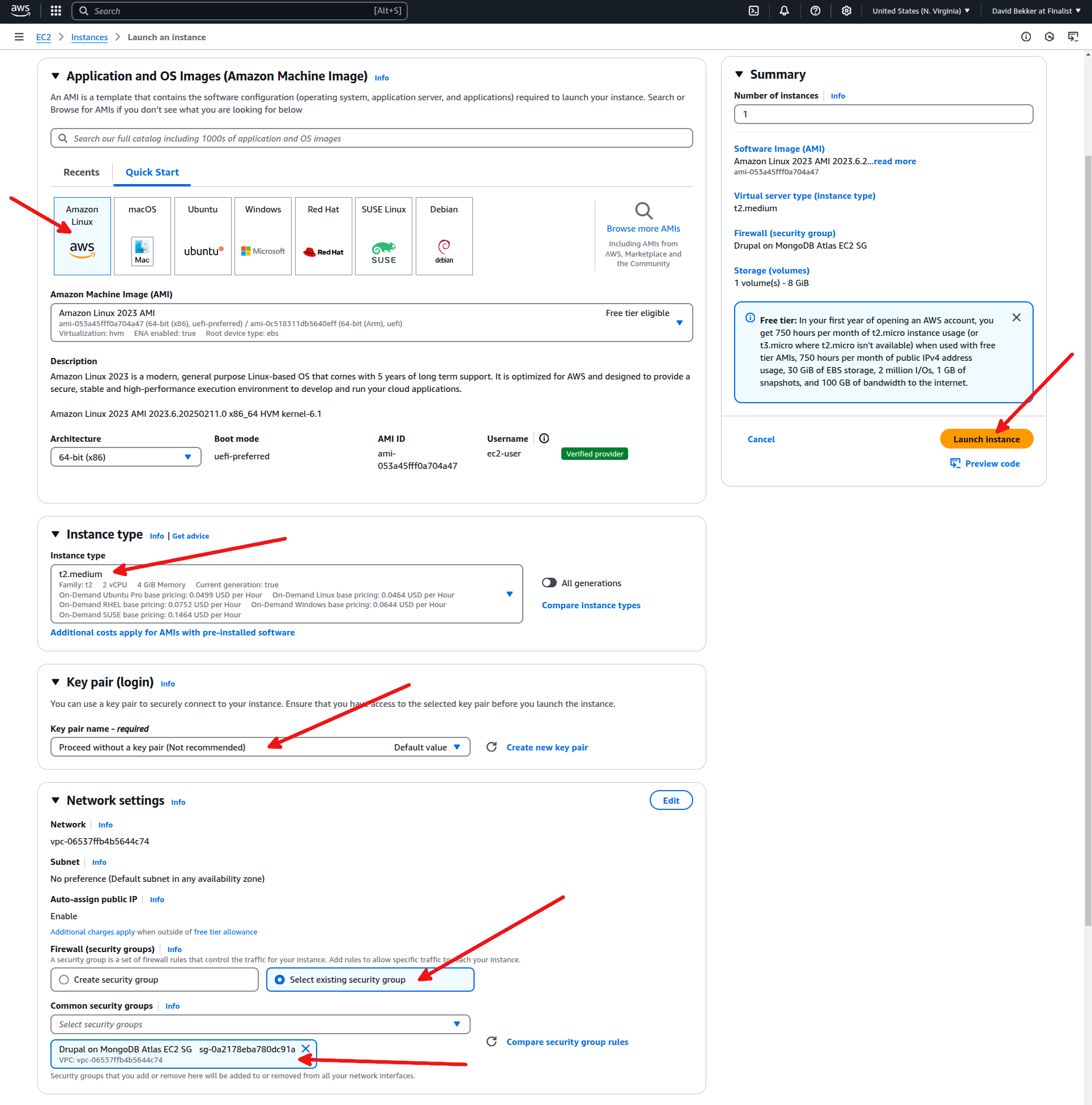1092x1105 pixels.
Task: Open the Firewall (security group) summary link
Action: pos(784,233)
